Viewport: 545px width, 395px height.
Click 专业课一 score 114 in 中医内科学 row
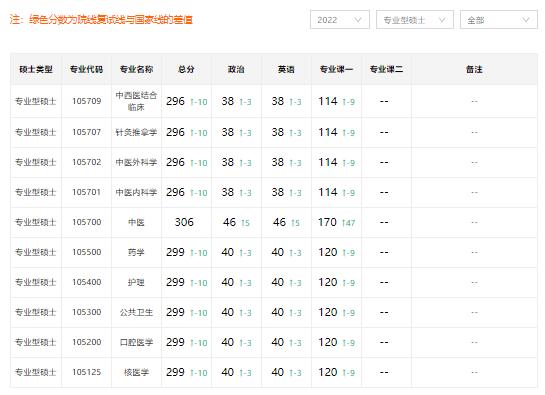coord(328,192)
